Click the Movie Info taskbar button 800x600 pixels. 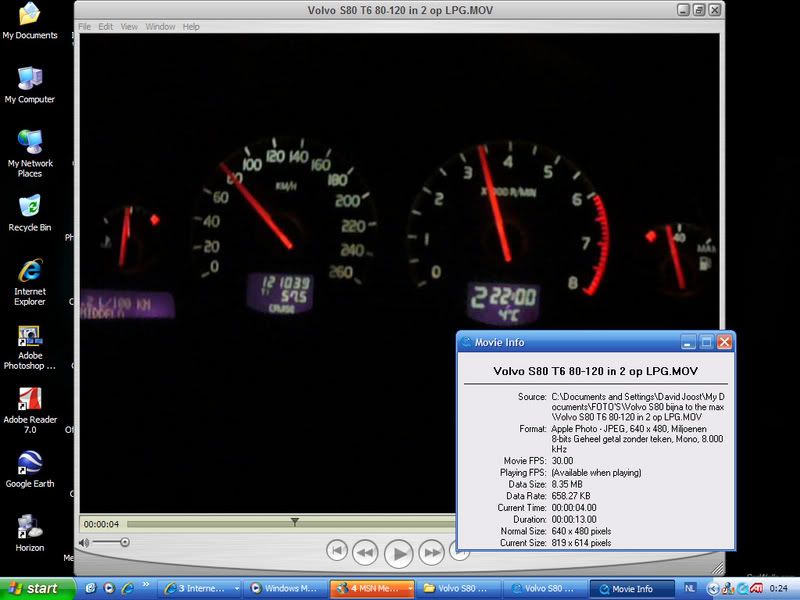632,589
